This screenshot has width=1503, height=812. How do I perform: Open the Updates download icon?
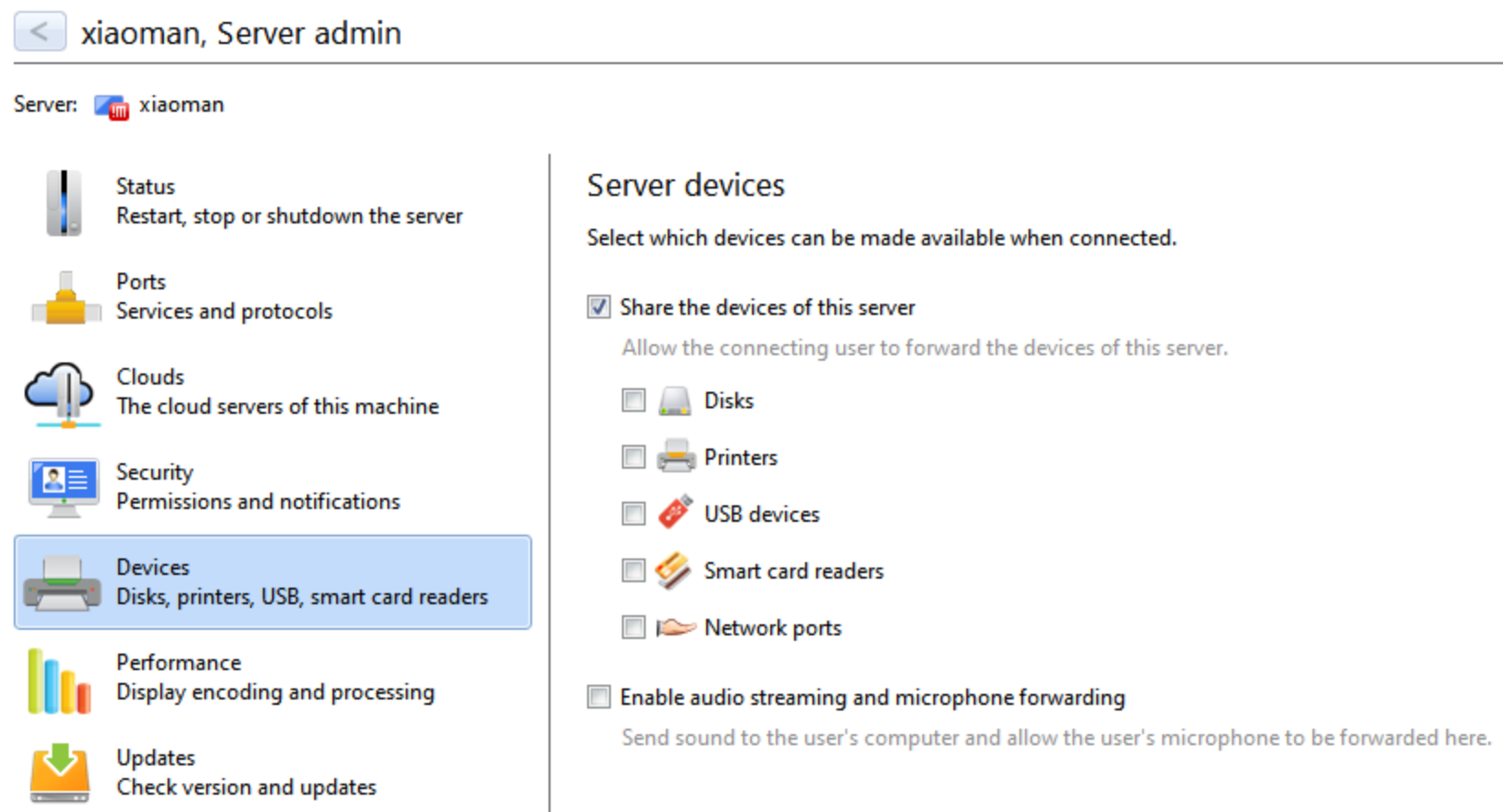click(60, 774)
